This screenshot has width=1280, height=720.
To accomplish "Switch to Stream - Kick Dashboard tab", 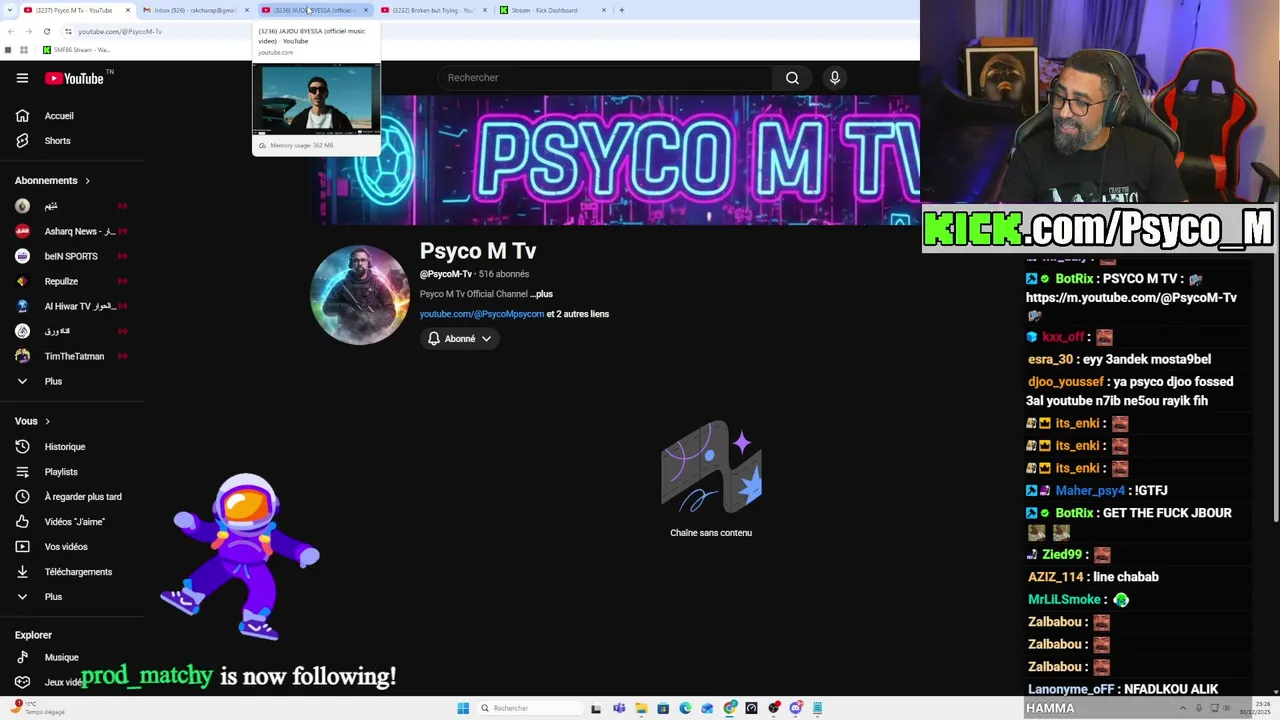I will [x=552, y=10].
